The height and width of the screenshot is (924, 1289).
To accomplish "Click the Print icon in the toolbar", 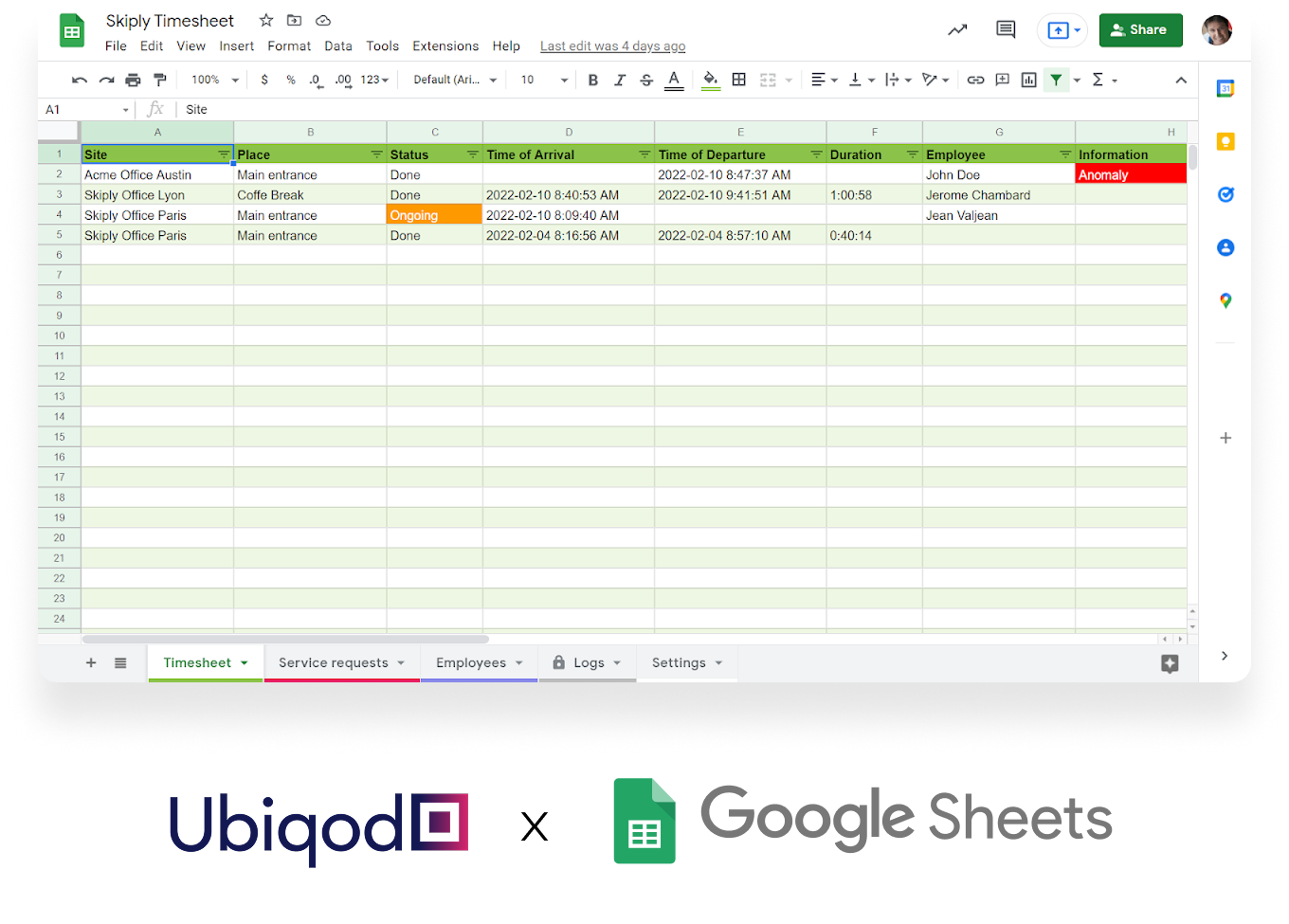I will (x=133, y=80).
